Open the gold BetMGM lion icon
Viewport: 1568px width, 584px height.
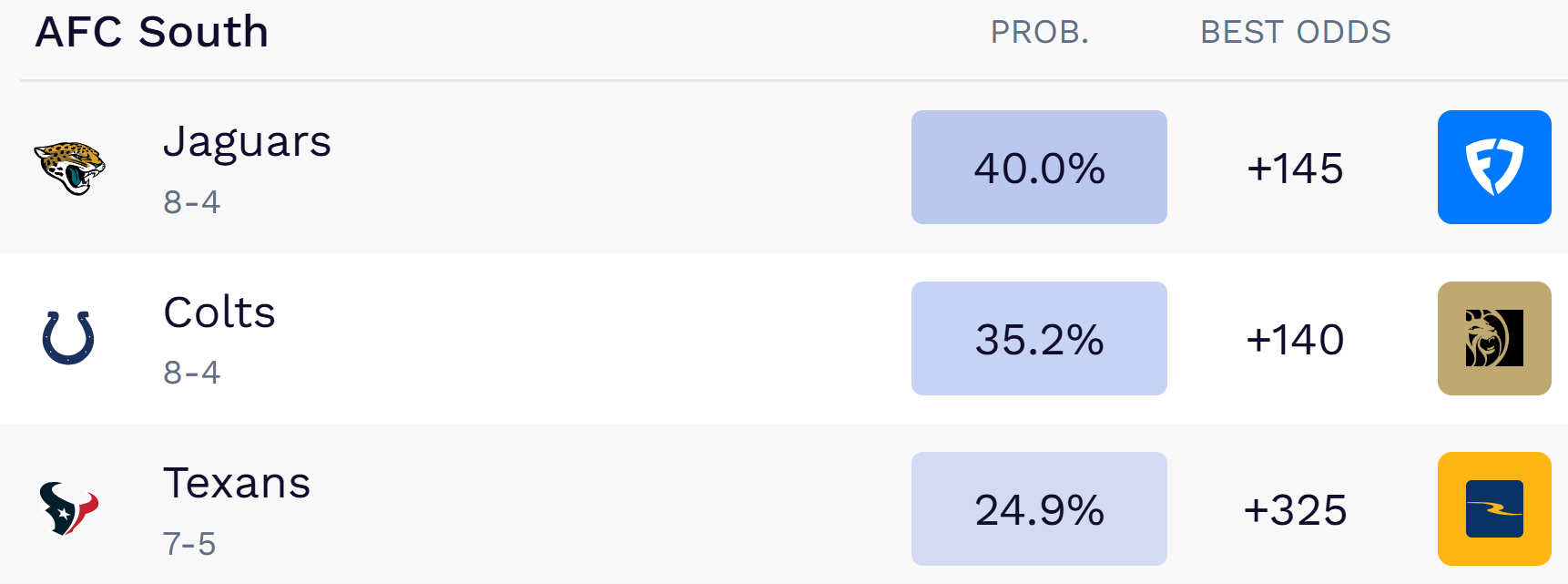(1493, 338)
